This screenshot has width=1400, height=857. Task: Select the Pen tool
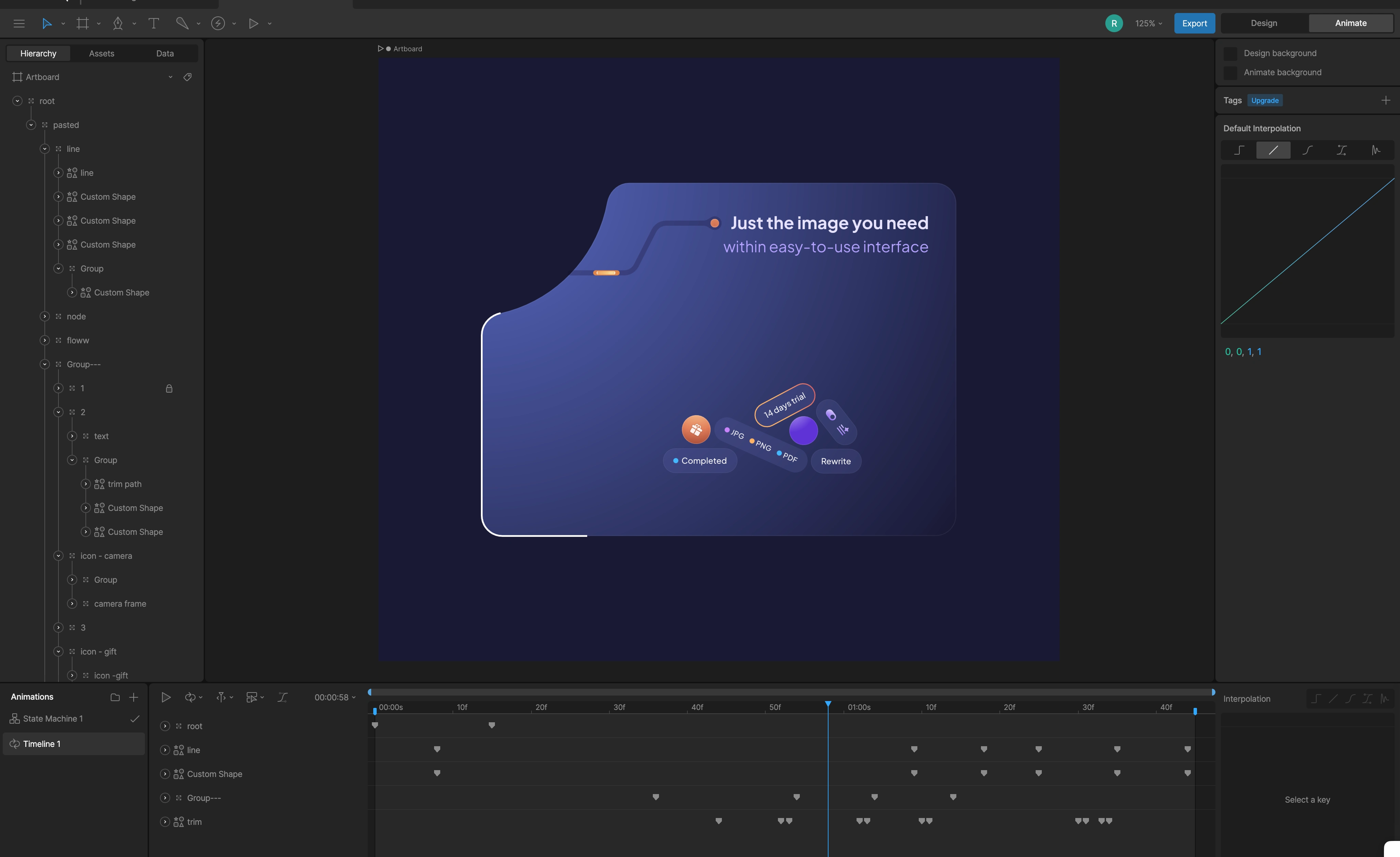click(x=118, y=23)
